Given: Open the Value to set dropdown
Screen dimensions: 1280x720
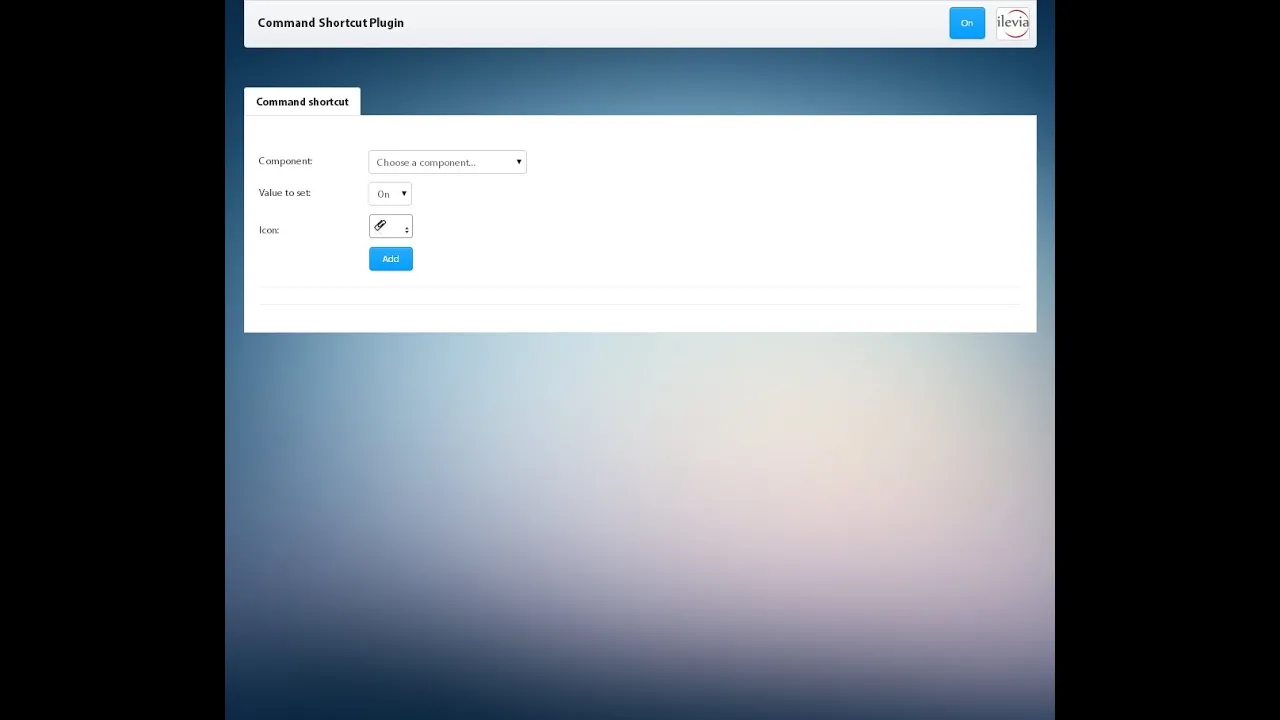Looking at the screenshot, I should [390, 194].
